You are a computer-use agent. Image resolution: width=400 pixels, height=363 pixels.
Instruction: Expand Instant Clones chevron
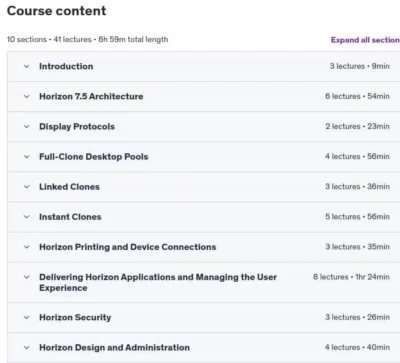[27, 217]
